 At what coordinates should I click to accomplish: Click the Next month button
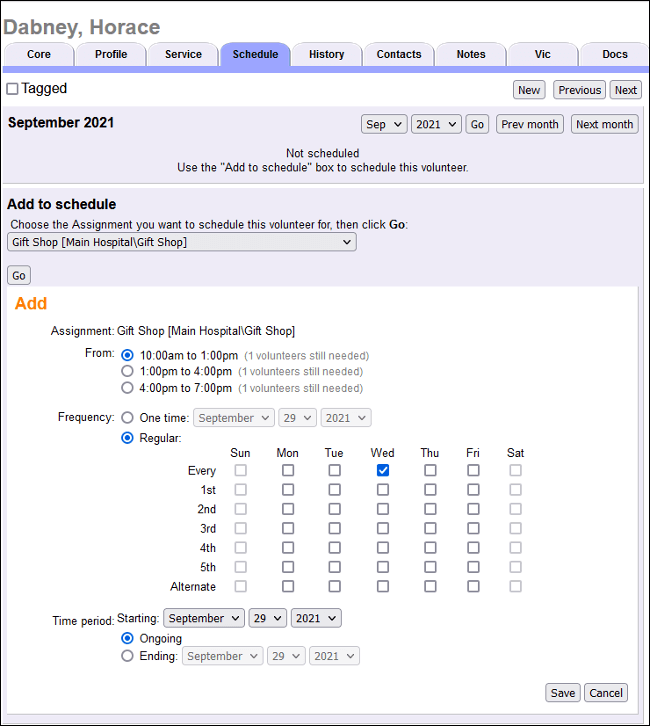pyautogui.click(x=605, y=124)
